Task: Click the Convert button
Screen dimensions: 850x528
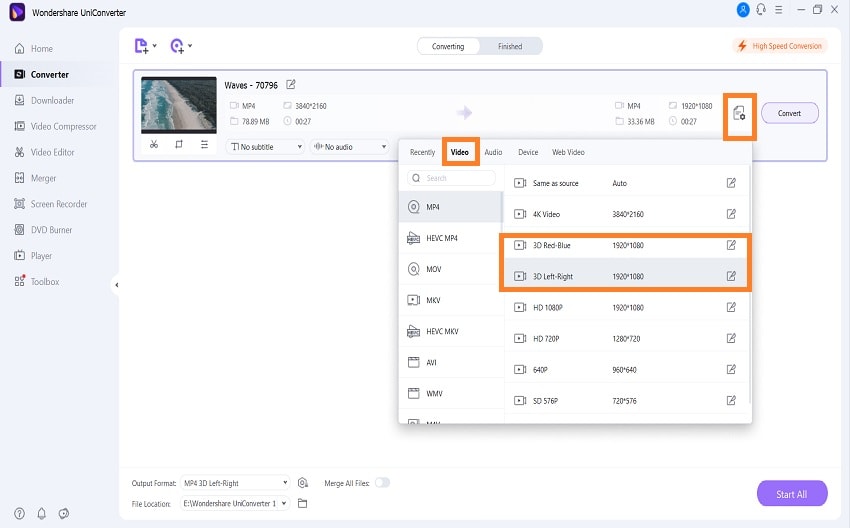Action: (x=790, y=113)
